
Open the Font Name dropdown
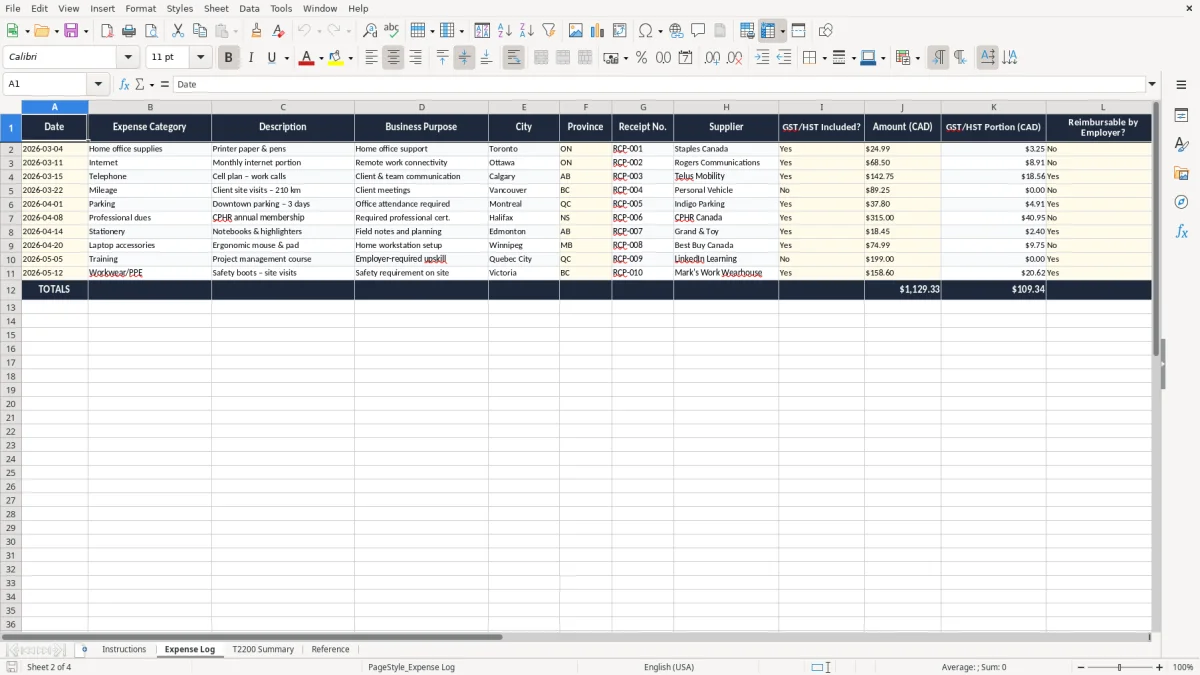click(x=128, y=58)
